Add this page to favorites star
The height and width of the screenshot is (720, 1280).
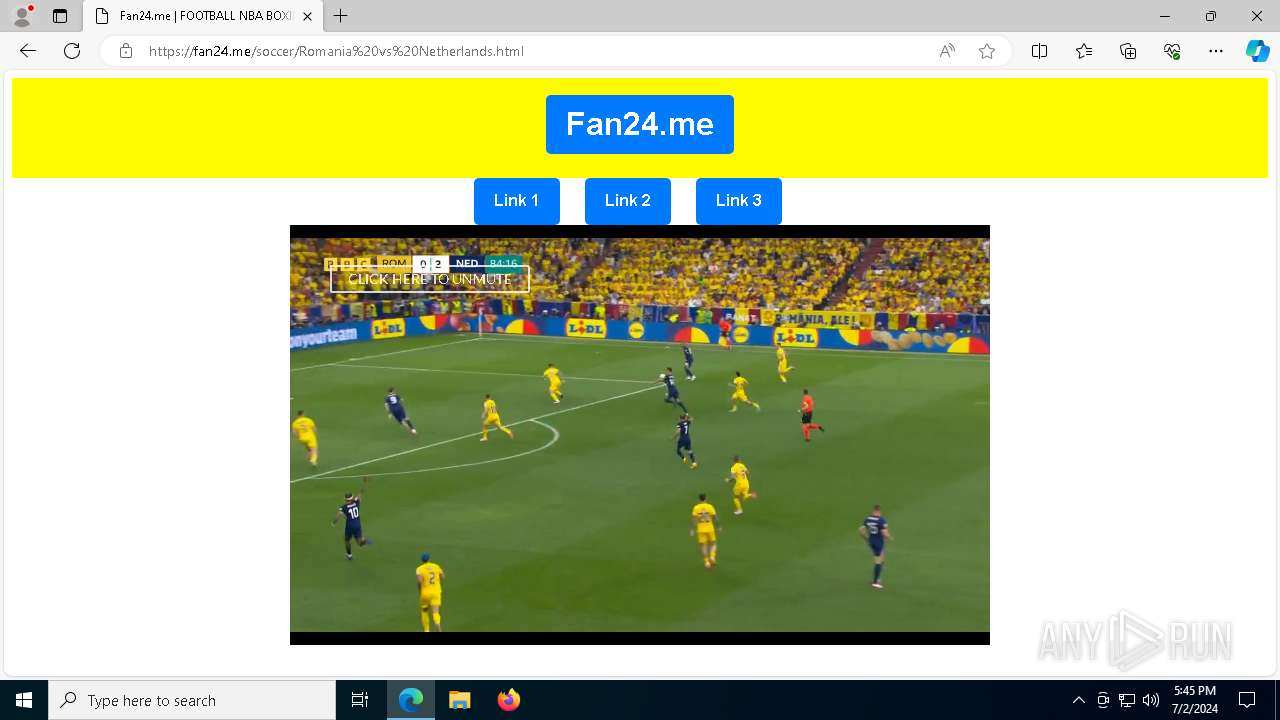(x=987, y=51)
